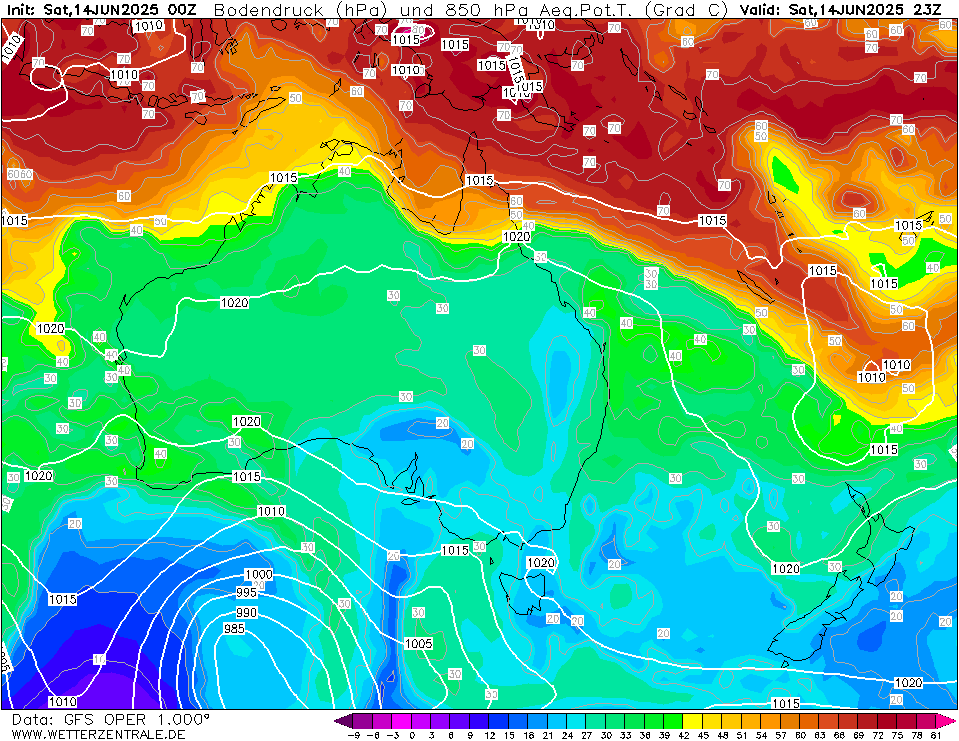The width and height of the screenshot is (959, 741).
Task: Click the bright green legend swatch between 39 and 42
Action: point(673,720)
